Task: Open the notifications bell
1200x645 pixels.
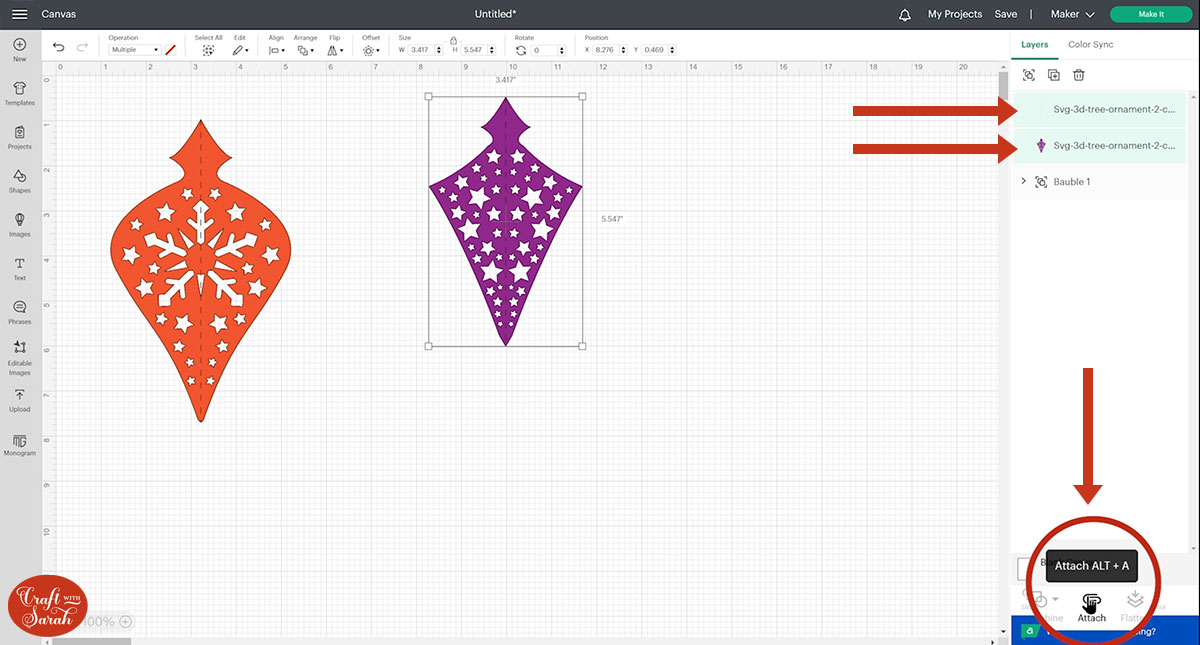Action: click(905, 14)
